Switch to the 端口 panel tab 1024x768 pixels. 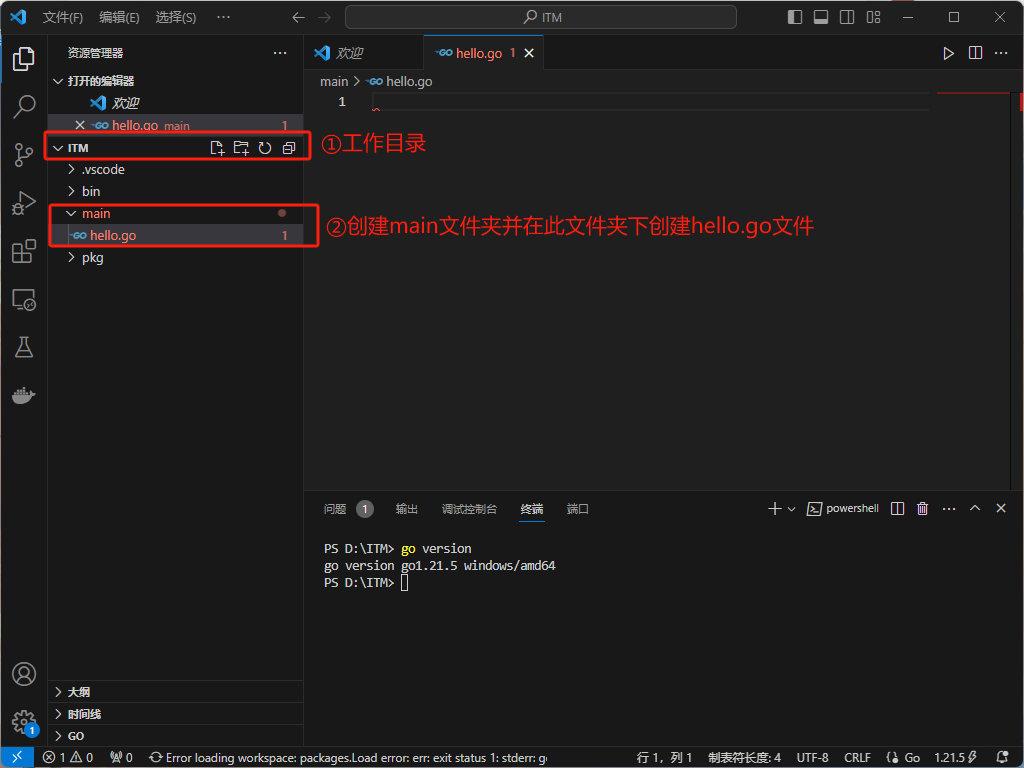(x=577, y=509)
